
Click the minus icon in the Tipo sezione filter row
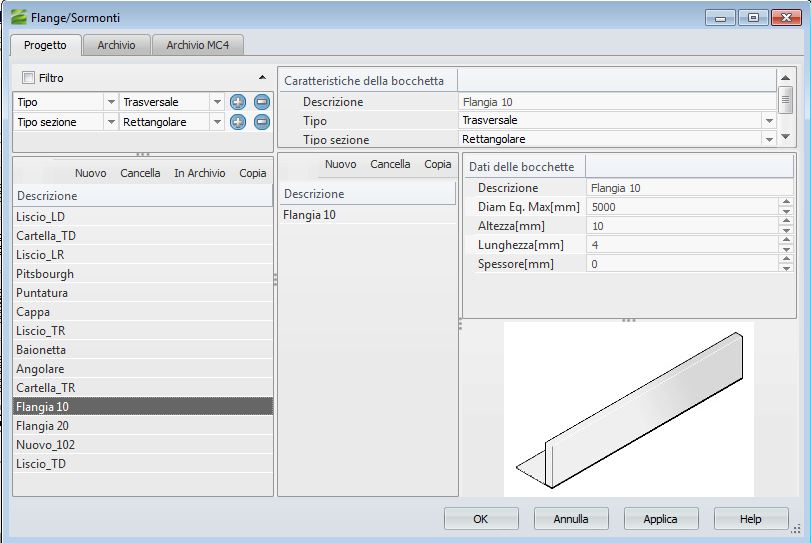click(x=262, y=122)
